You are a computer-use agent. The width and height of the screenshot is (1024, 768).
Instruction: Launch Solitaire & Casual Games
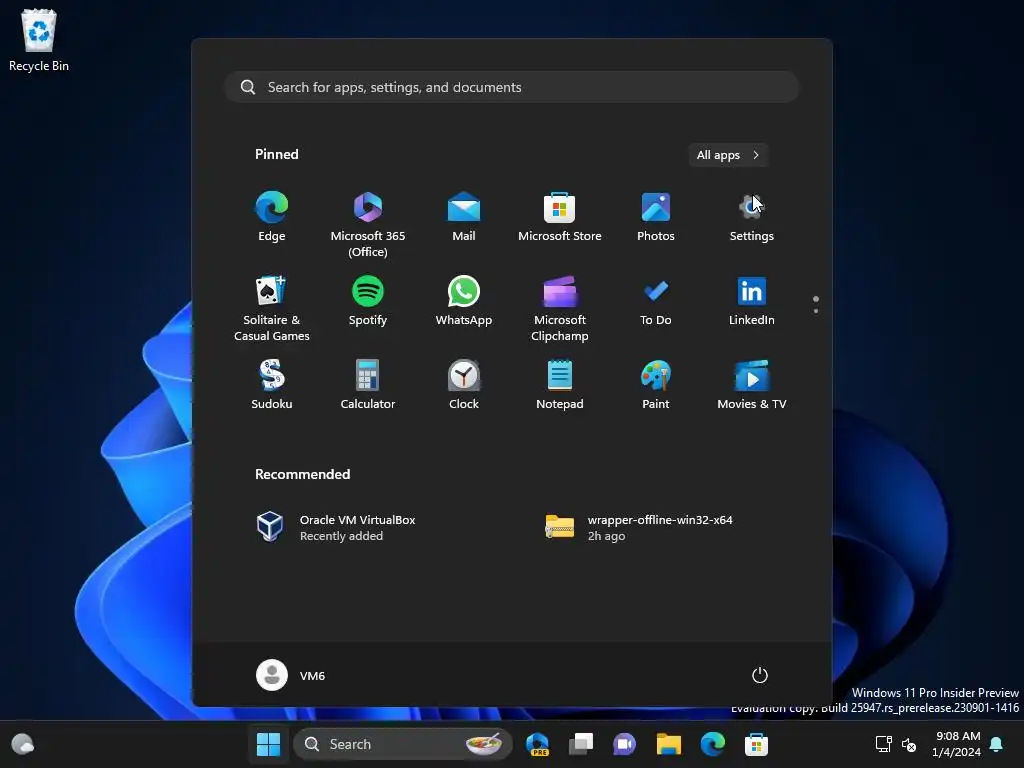[x=272, y=308]
